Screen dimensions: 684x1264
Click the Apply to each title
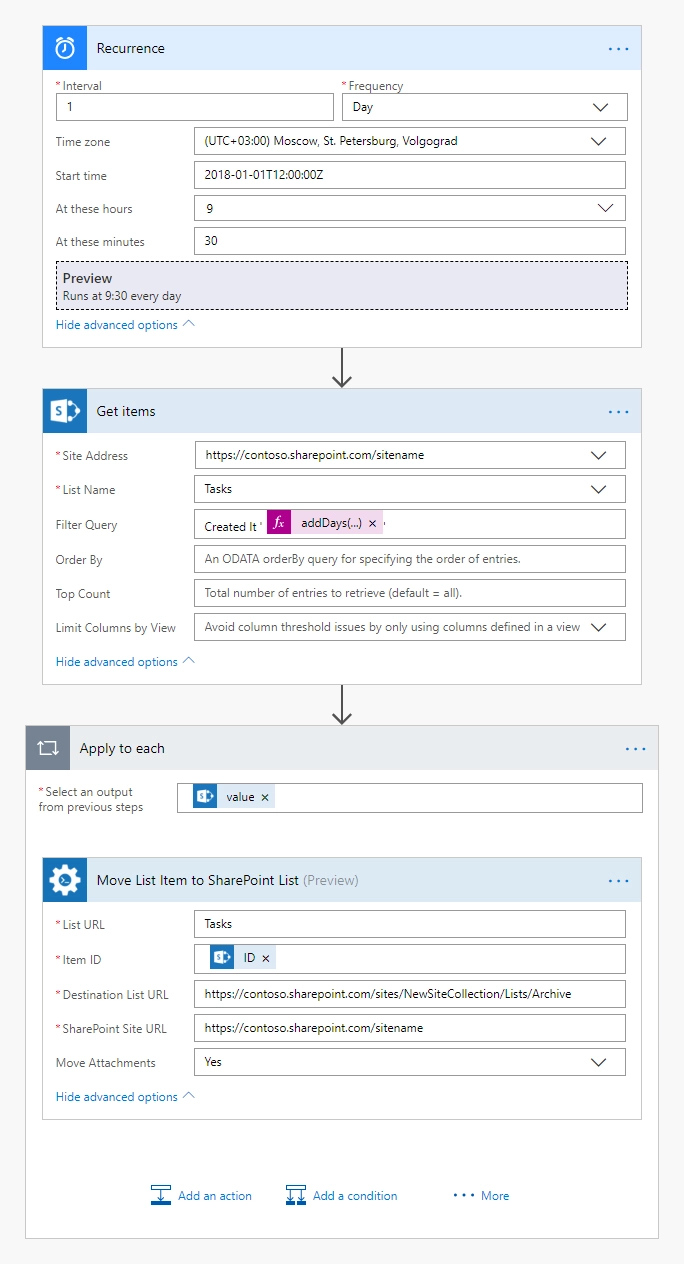pos(122,749)
